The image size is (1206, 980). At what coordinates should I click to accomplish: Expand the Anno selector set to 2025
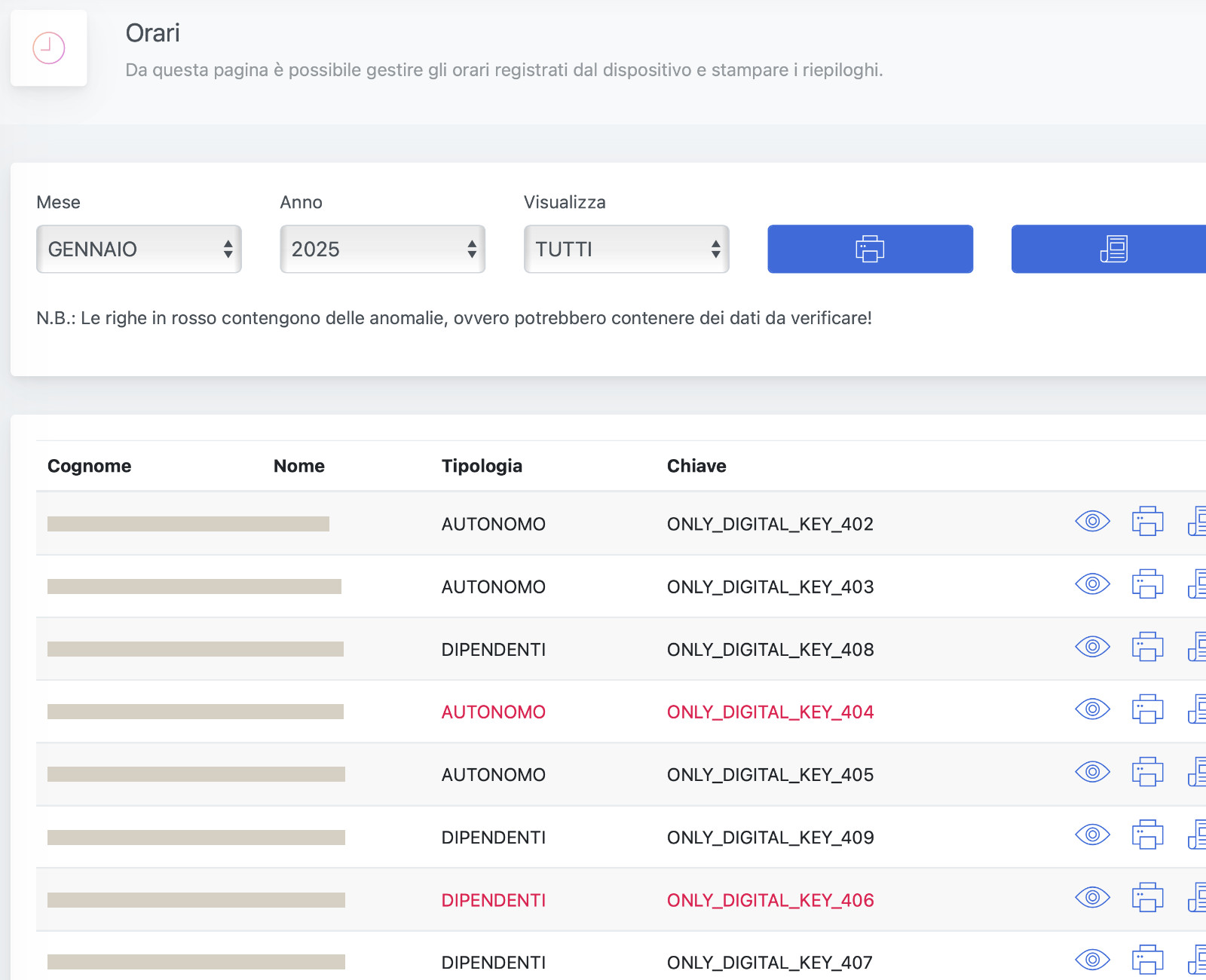pyautogui.click(x=382, y=249)
